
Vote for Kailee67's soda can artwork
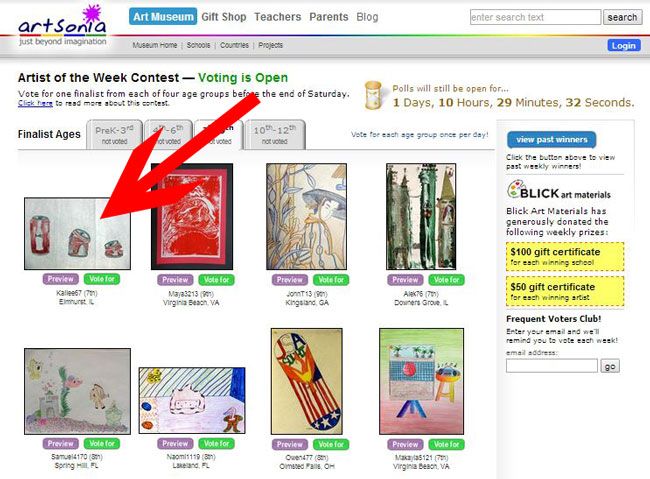(x=102, y=279)
